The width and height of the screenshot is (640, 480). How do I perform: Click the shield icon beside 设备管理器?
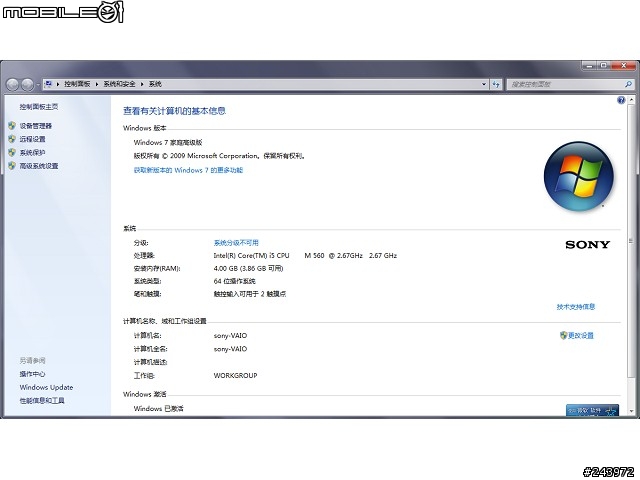12,126
